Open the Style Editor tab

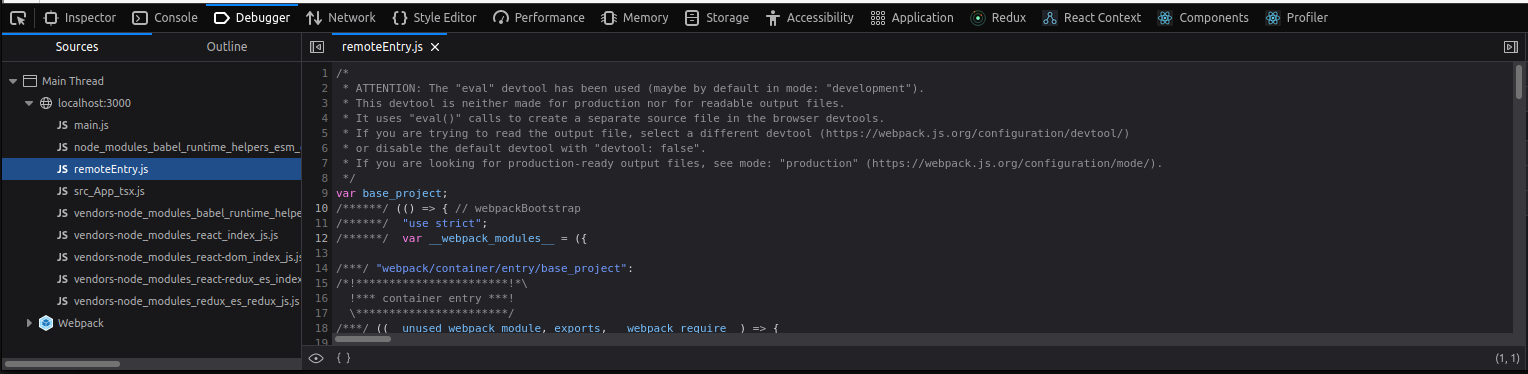click(x=434, y=17)
